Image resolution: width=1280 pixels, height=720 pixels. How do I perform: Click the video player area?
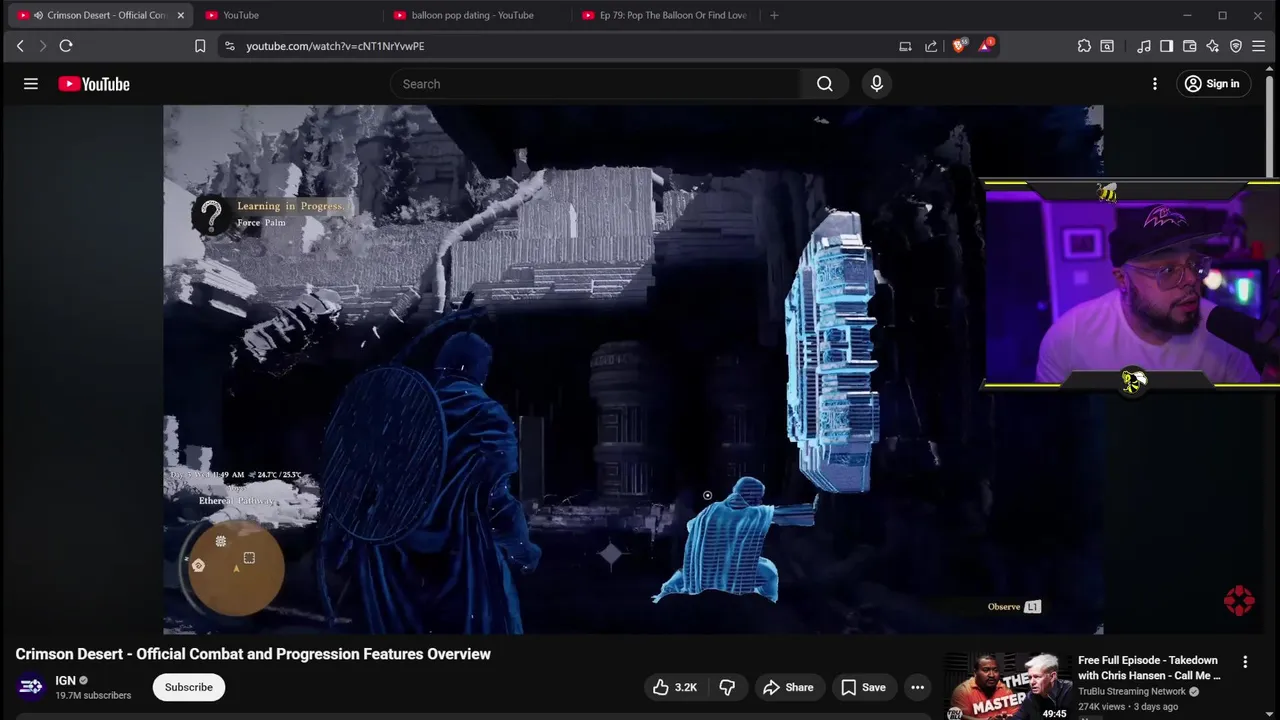pyautogui.click(x=633, y=369)
